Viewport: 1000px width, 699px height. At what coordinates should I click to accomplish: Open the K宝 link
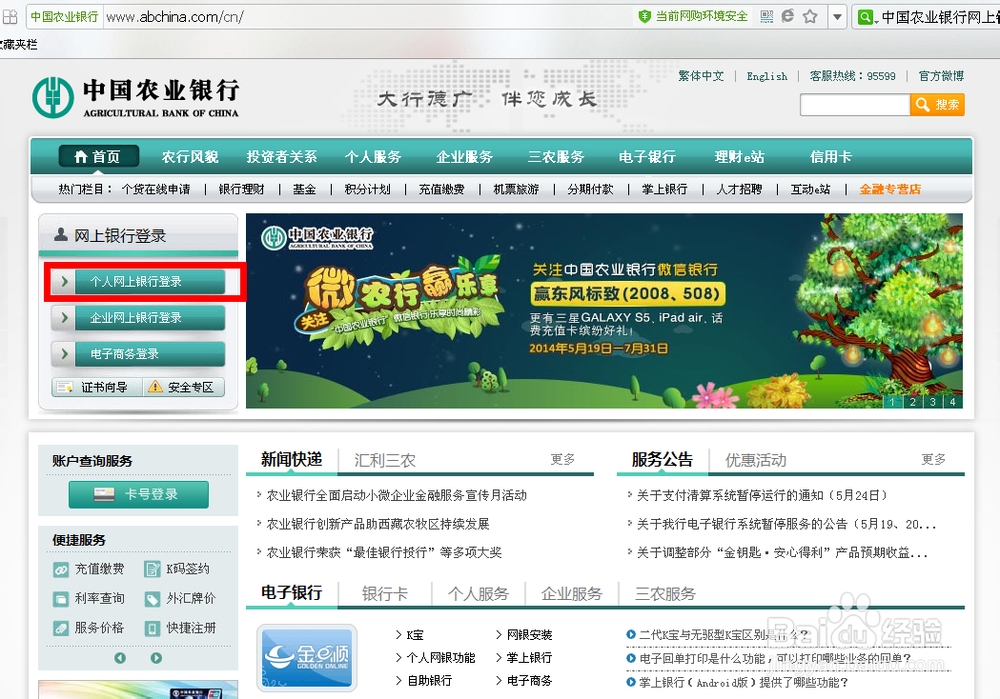(415, 635)
